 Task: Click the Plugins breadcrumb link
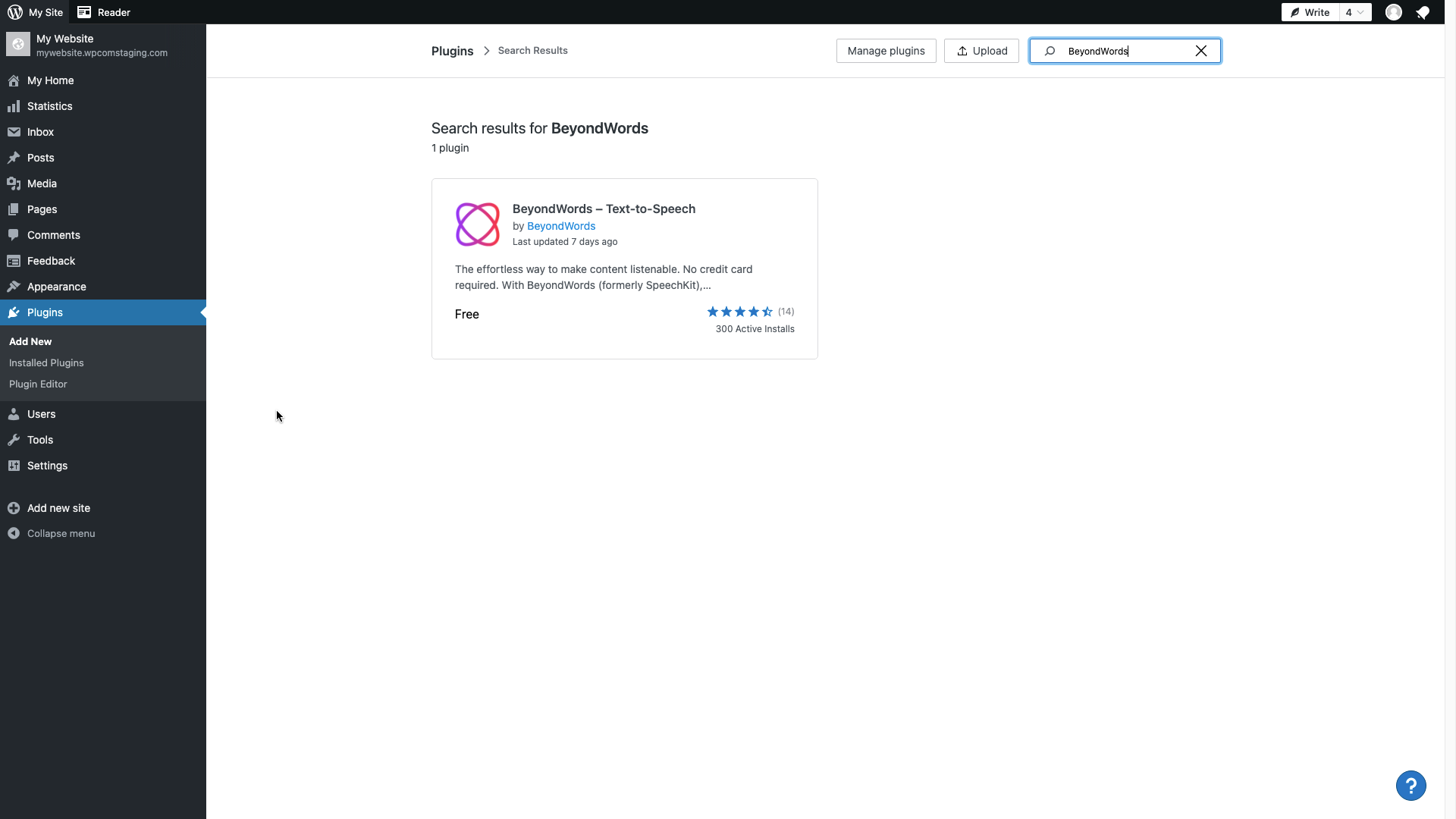coord(452,51)
